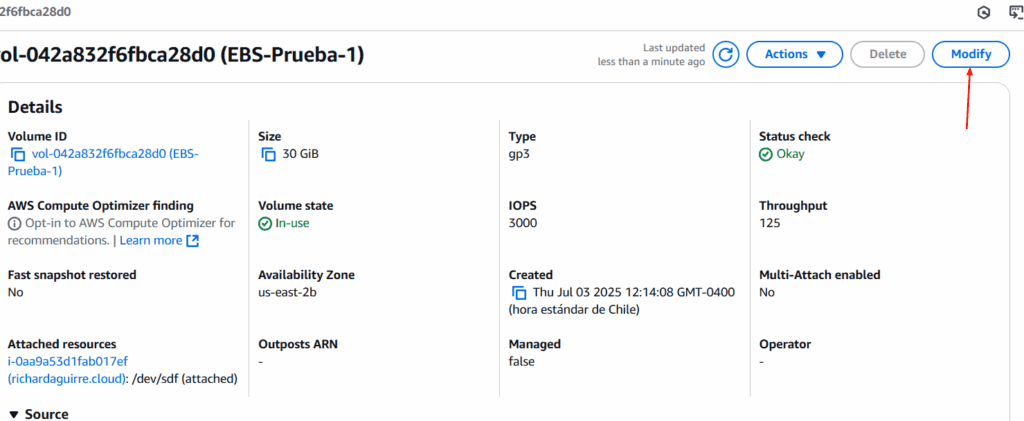Viewport: 1024px width, 421px height.
Task: Click the Okay status check indicator
Action: [x=782, y=155]
